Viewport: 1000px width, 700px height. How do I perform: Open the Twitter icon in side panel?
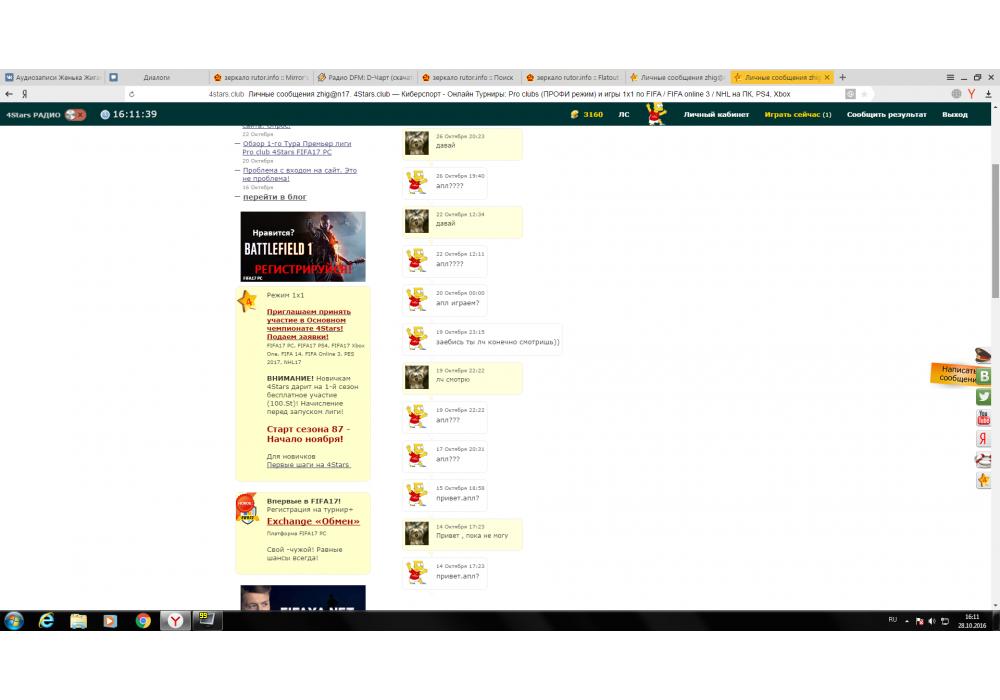coord(984,397)
